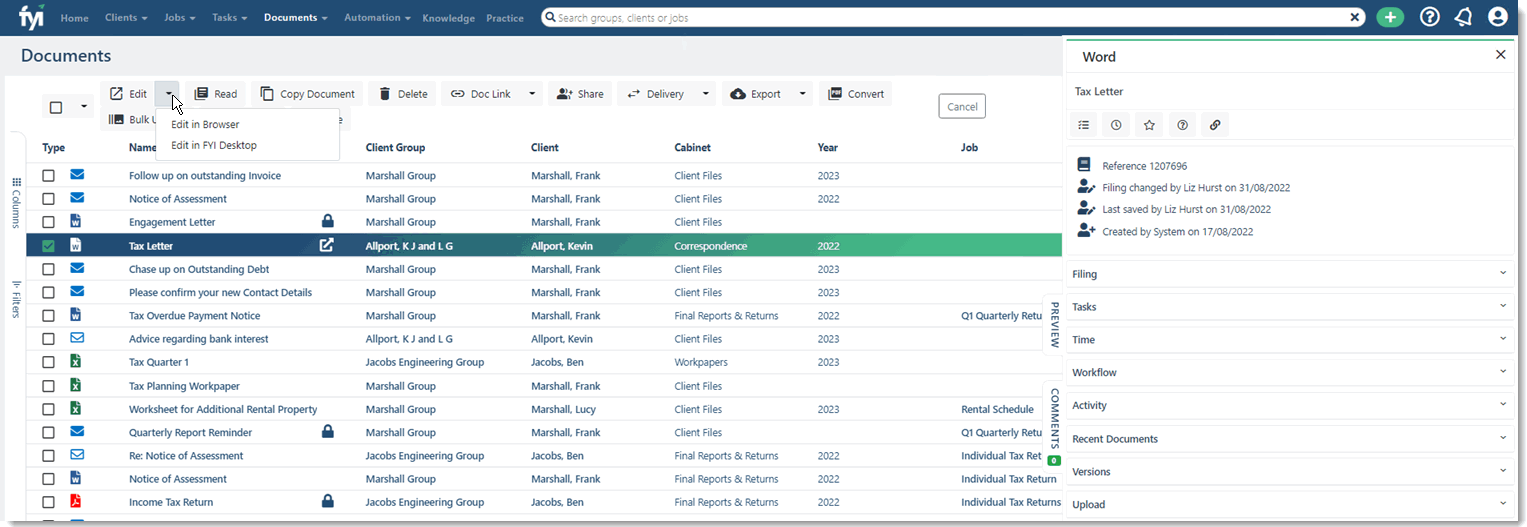Click the green plus create button
Image resolution: width=1527 pixels, height=527 pixels.
click(1390, 18)
